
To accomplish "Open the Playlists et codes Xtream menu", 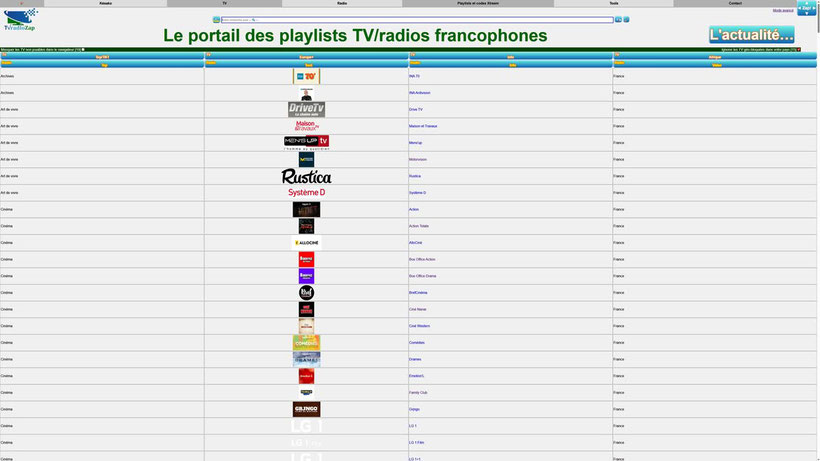I will coord(478,3).
